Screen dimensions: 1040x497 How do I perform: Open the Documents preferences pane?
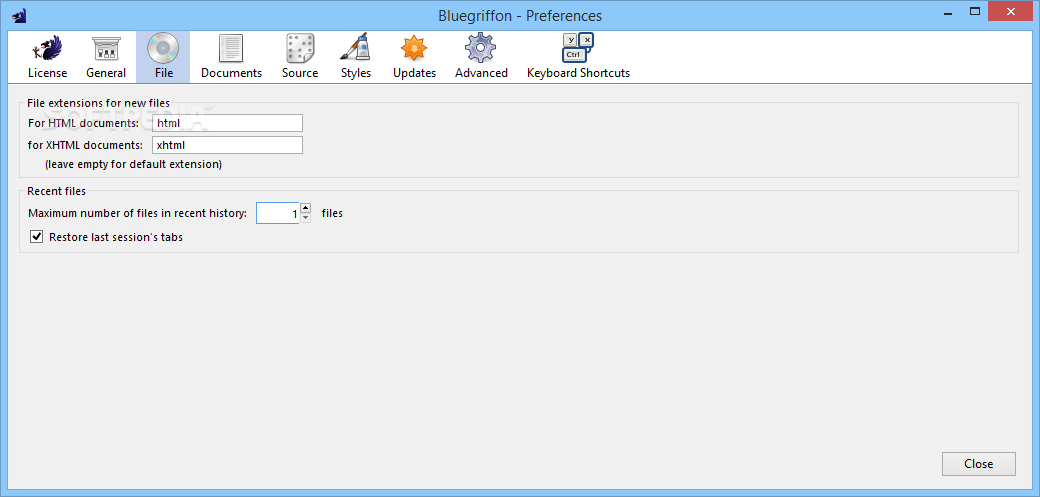tap(231, 57)
